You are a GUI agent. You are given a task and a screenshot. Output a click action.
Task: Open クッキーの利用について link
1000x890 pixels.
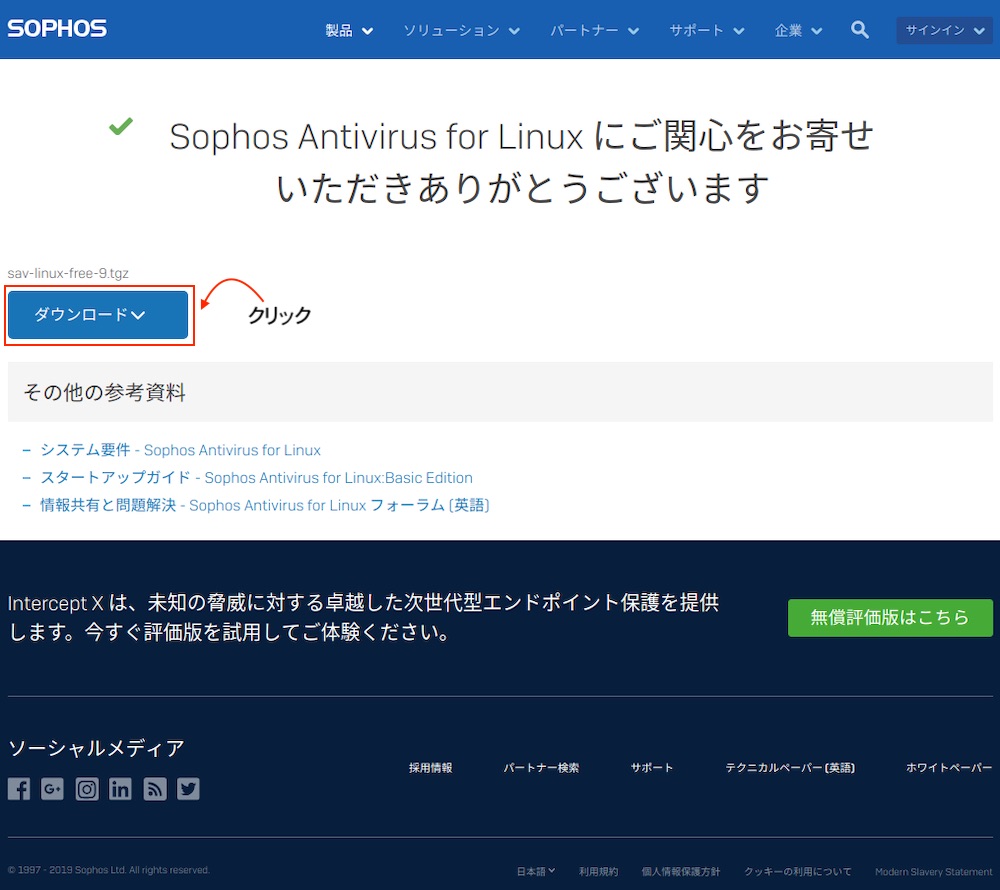point(797,872)
